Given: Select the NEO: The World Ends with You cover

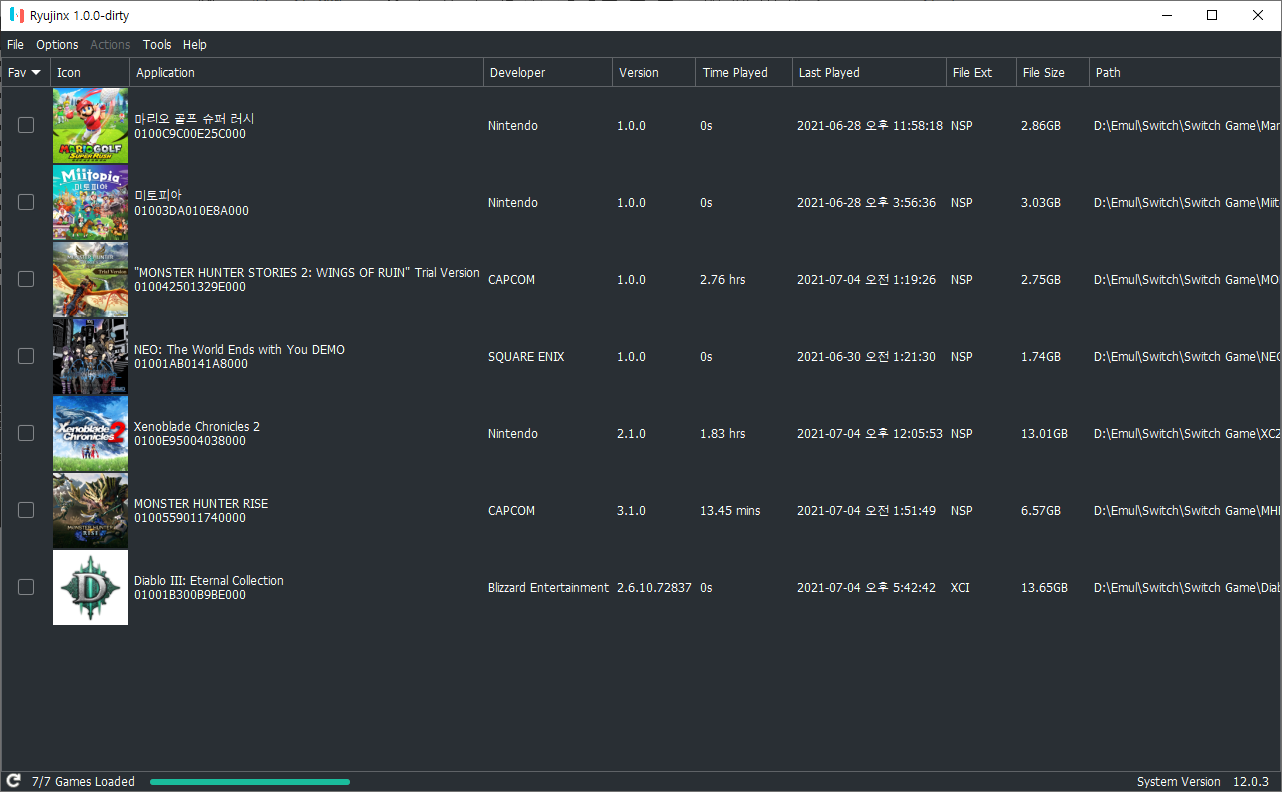Looking at the screenshot, I should pos(90,357).
